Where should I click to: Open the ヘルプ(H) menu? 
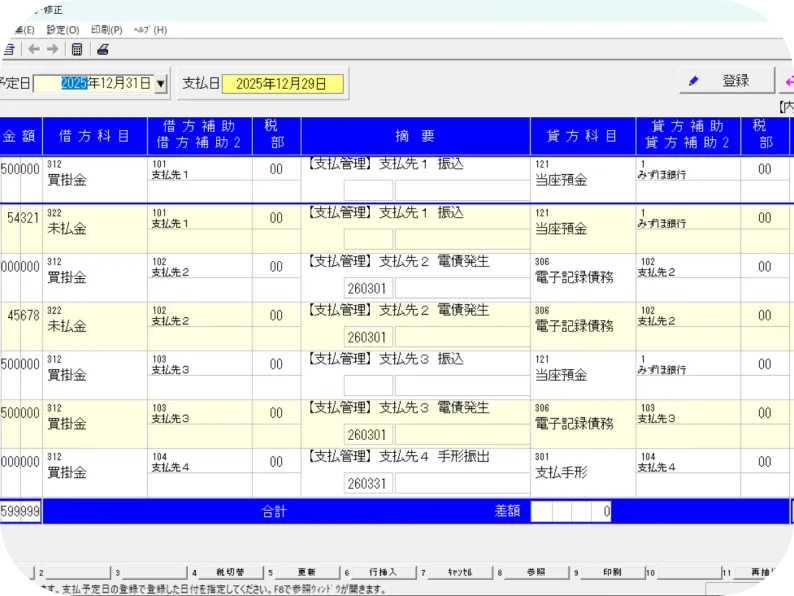(x=150, y=30)
